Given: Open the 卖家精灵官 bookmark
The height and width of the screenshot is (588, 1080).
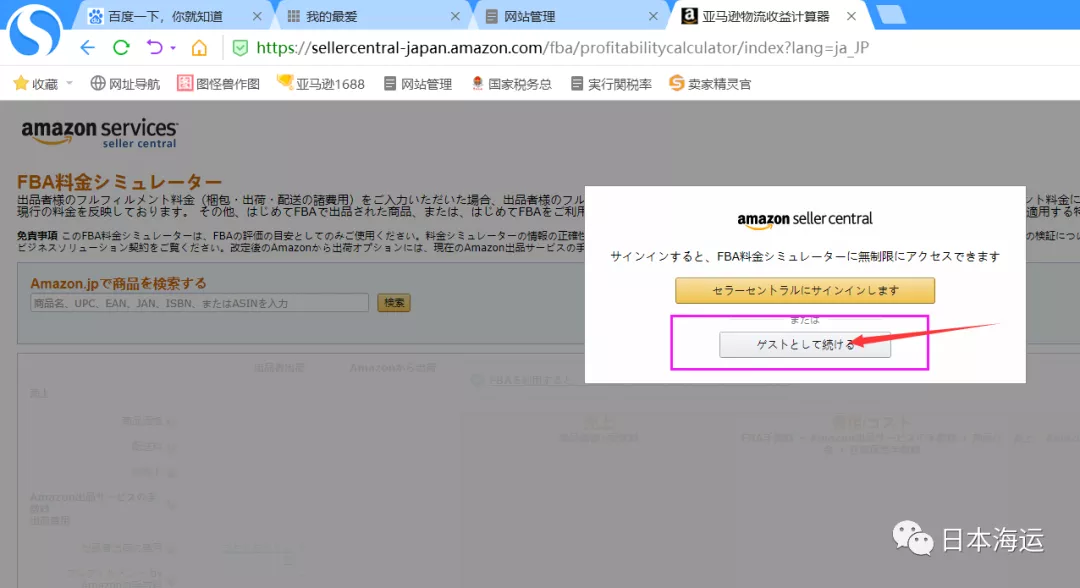Looking at the screenshot, I should pyautogui.click(x=710, y=84).
